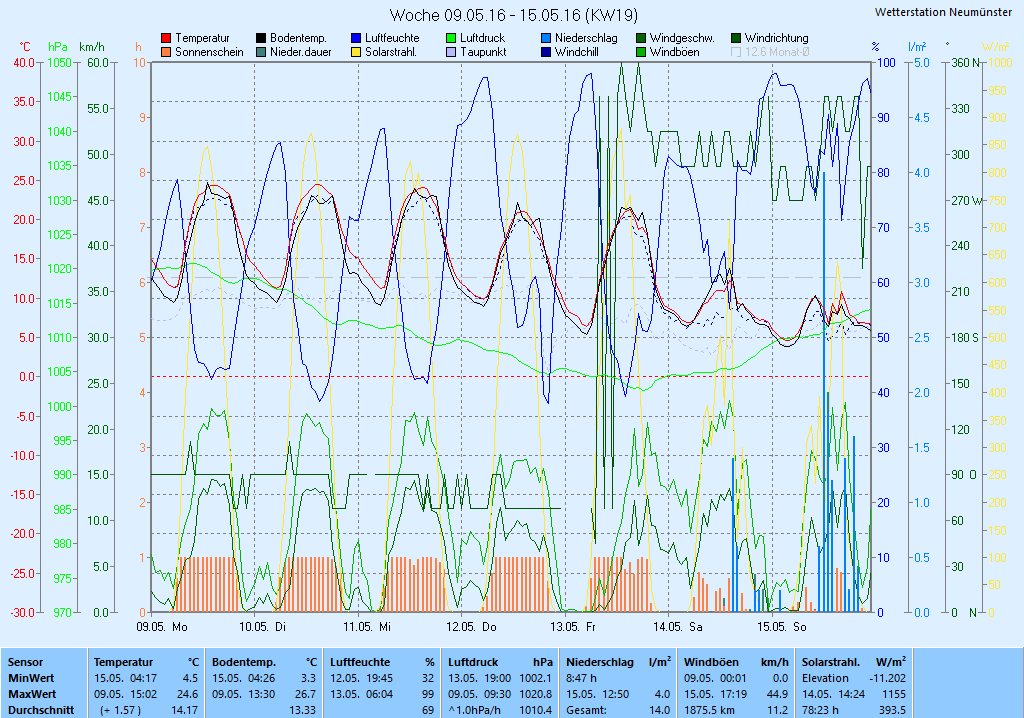Click the Windrichtung legend swatch

pos(736,39)
